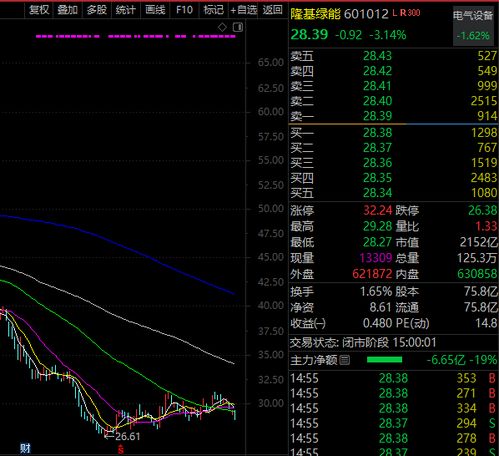This screenshot has height=456, width=499.
Task: Click the red S marker on chart
Action: pyautogui.click(x=121, y=450)
